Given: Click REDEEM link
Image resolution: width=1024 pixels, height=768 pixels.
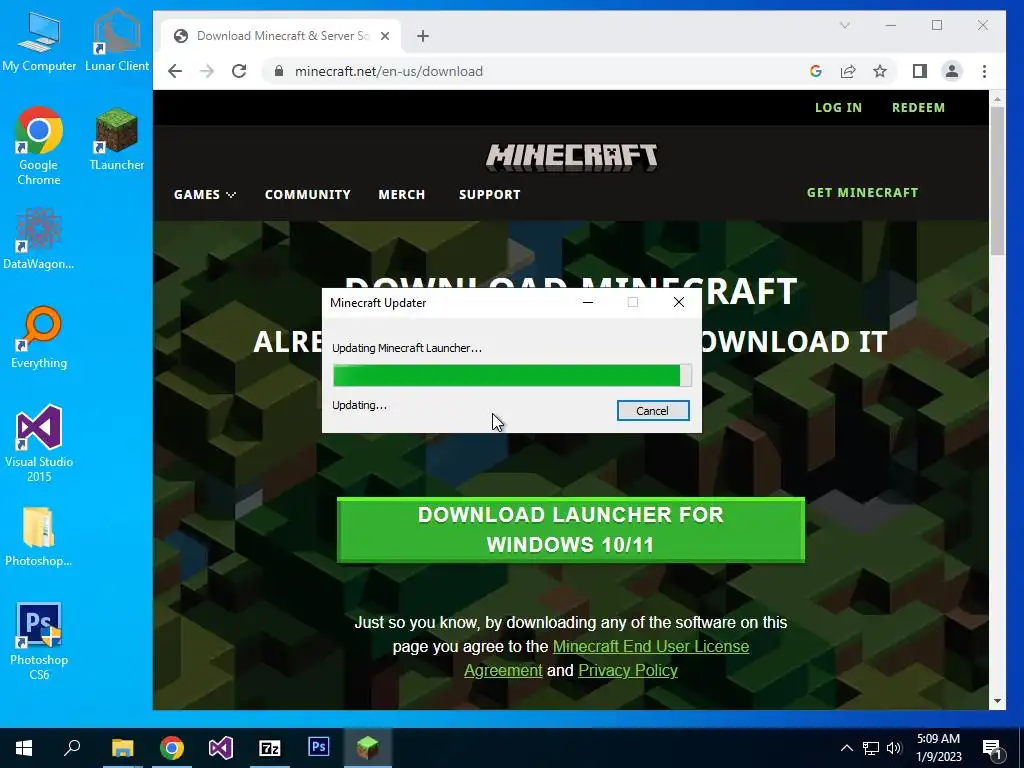Looking at the screenshot, I should pos(918,108).
